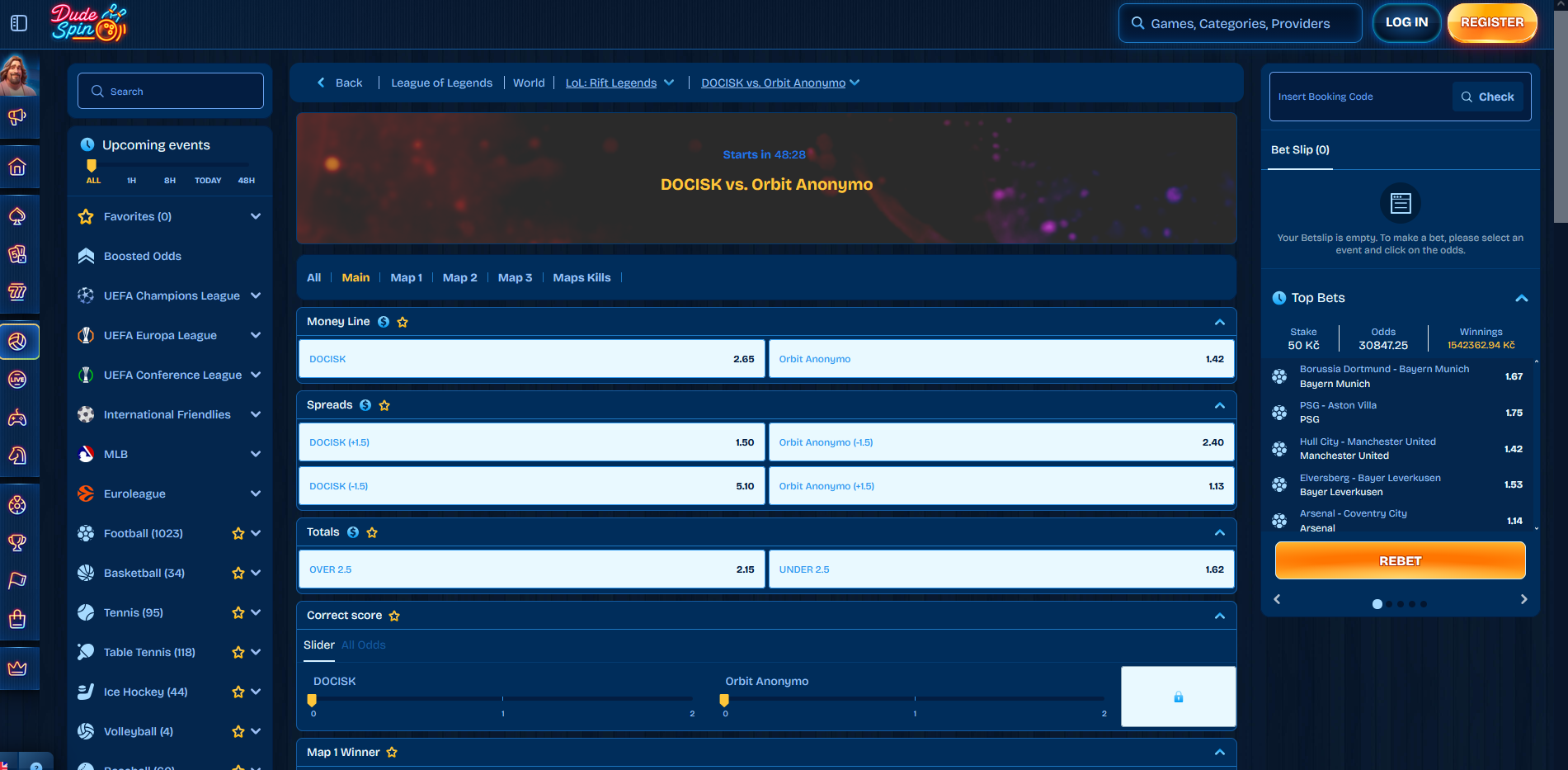
Task: Go to previous Top Bets slide
Action: (x=1277, y=599)
